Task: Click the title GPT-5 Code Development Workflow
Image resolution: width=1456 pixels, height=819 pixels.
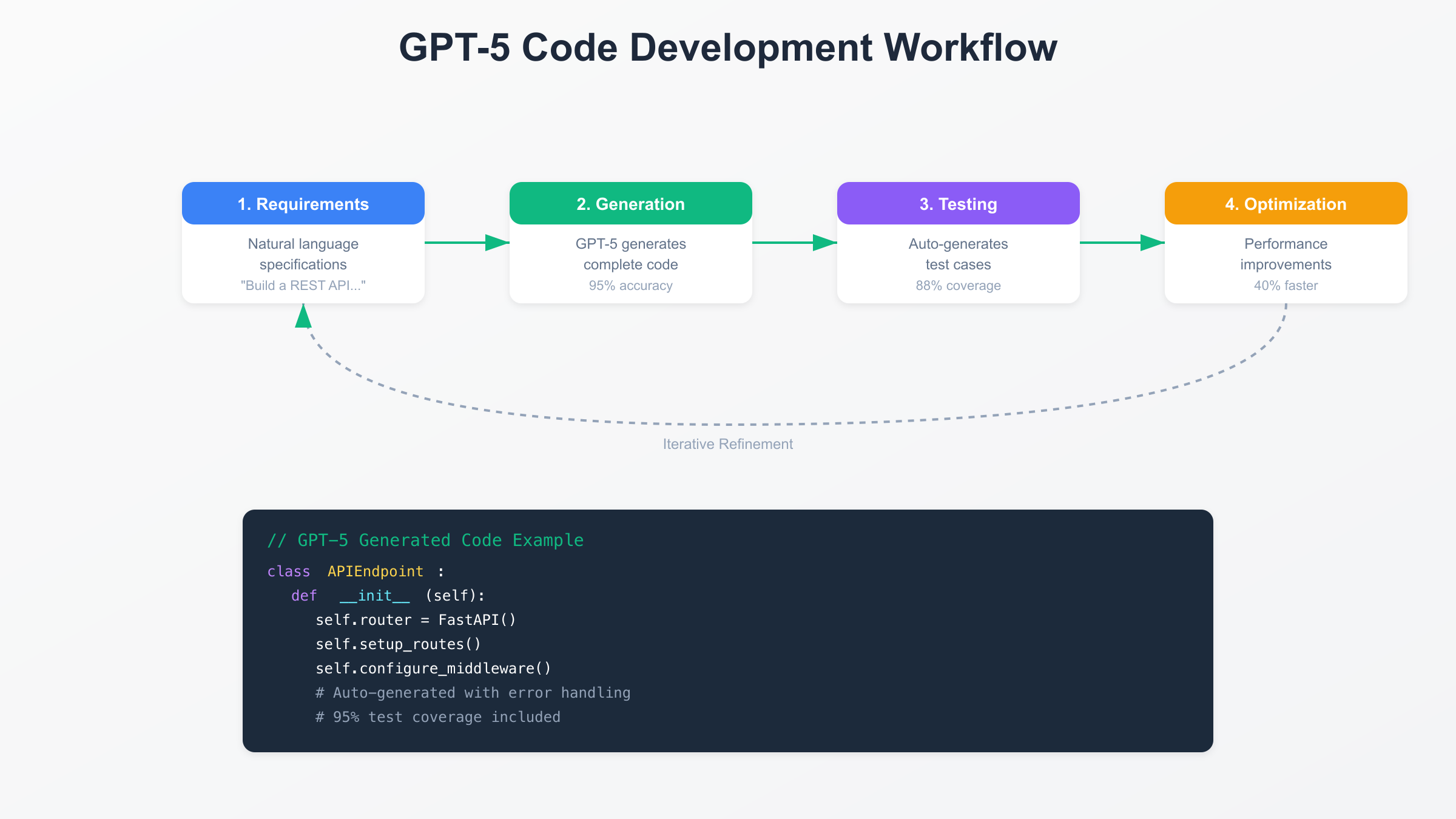Action: (x=728, y=47)
